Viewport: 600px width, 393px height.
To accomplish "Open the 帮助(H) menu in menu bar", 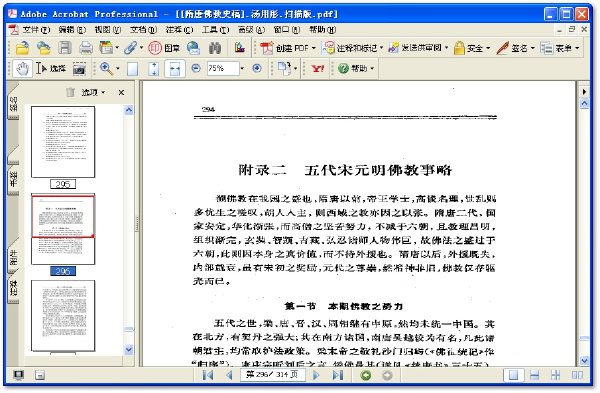I will click(323, 29).
